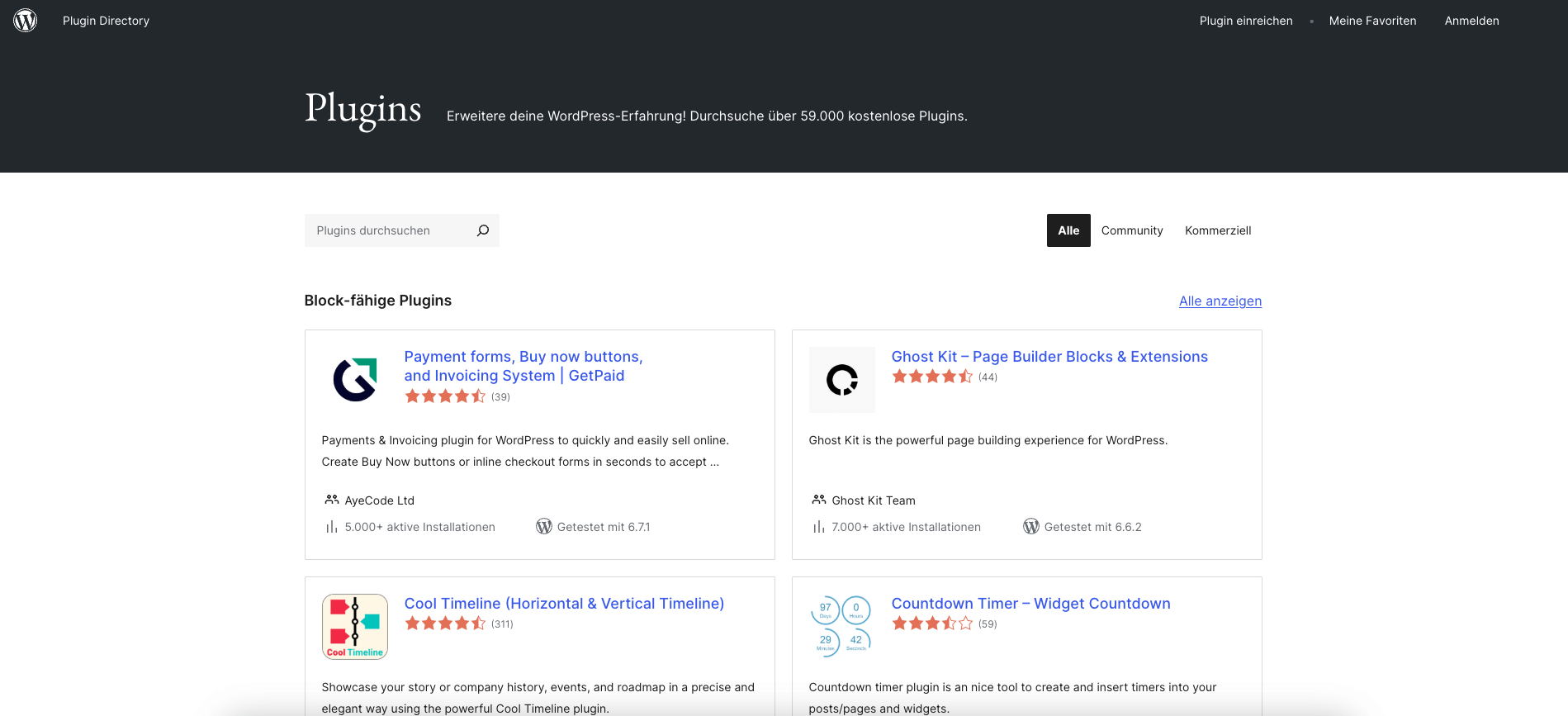The height and width of the screenshot is (716, 1568).
Task: Open Payment forms GetPaid plugin title
Action: click(x=523, y=366)
